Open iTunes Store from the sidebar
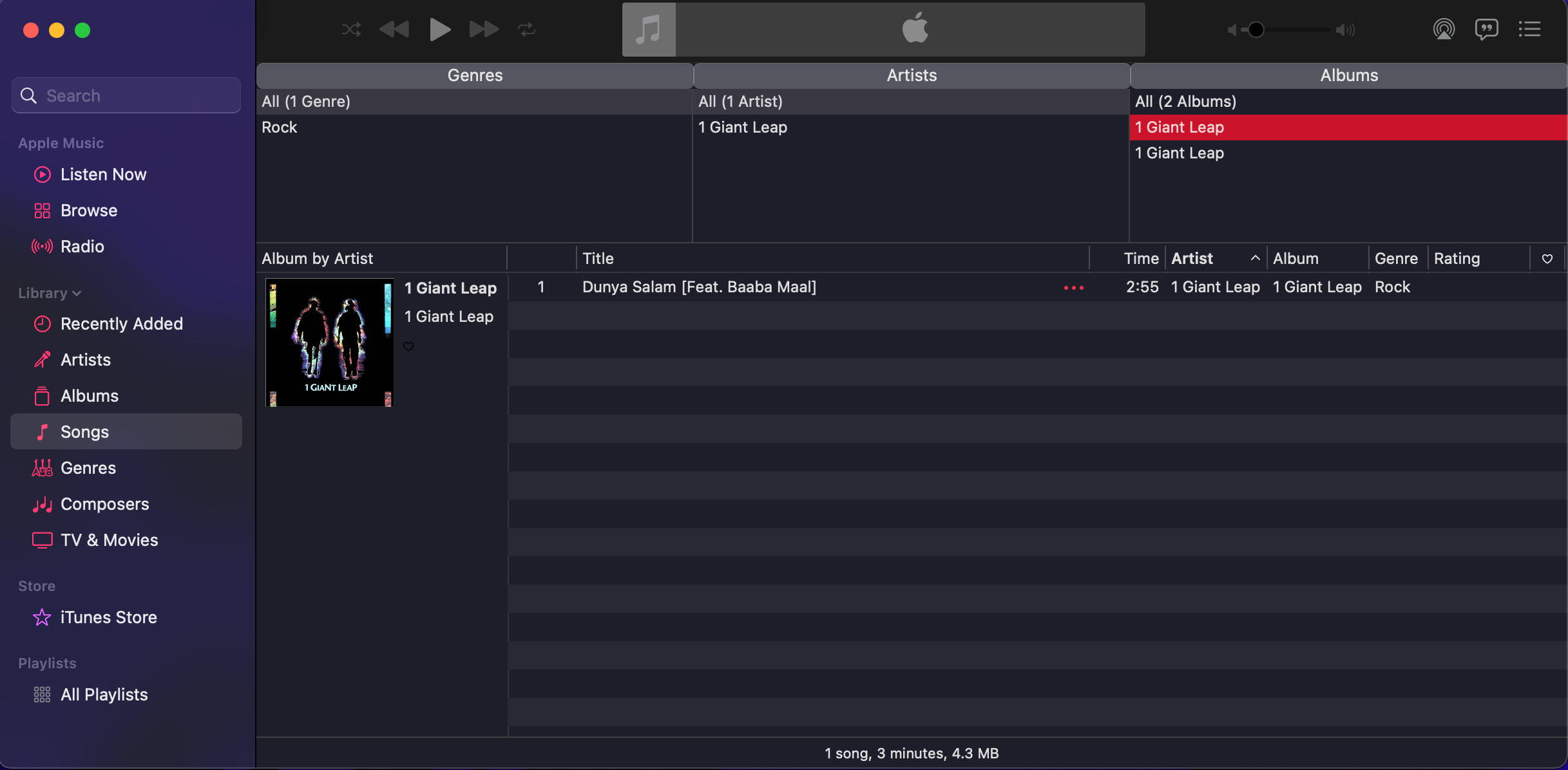 (x=108, y=617)
